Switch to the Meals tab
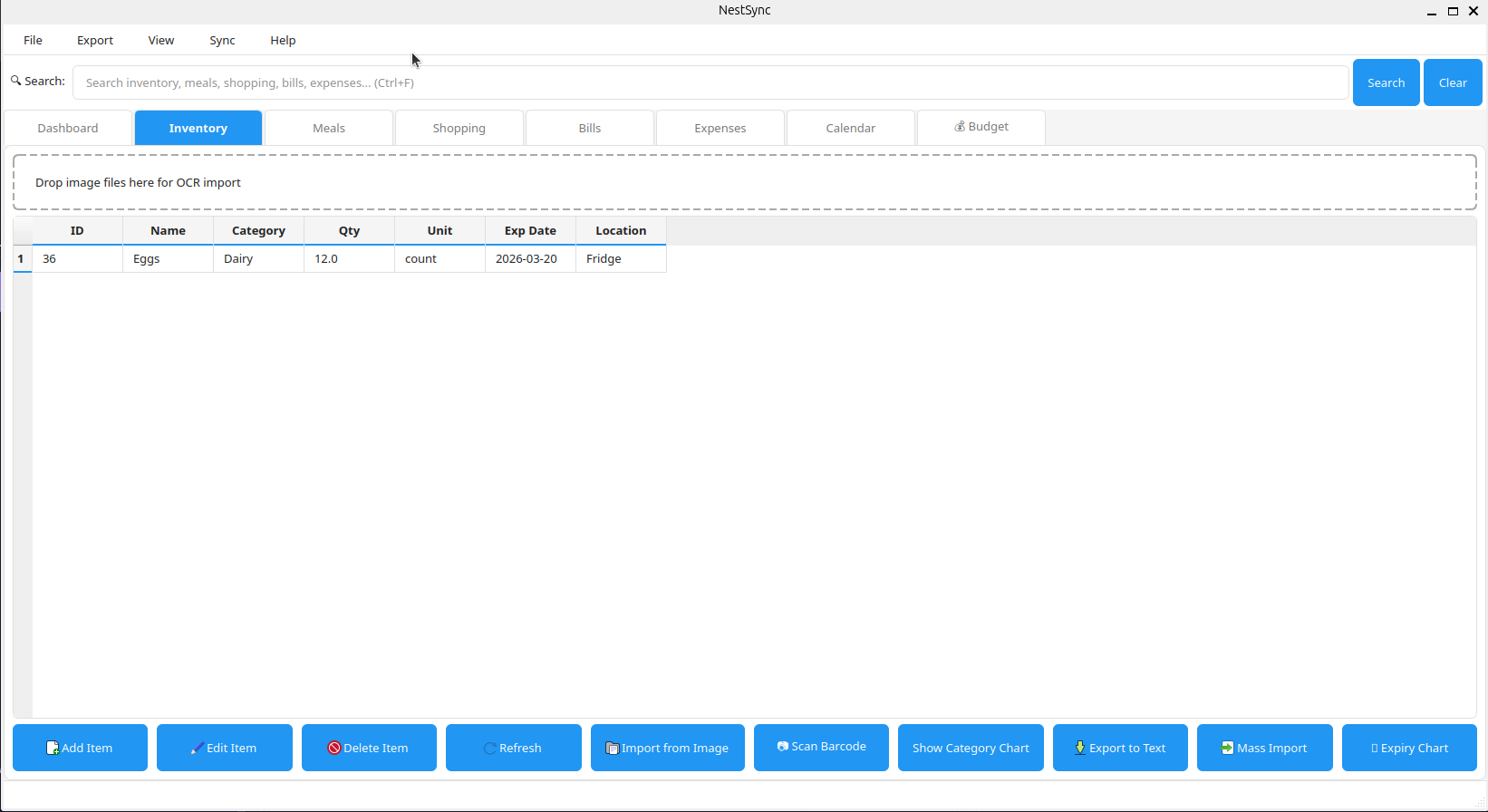This screenshot has width=1488, height=812. click(x=329, y=128)
